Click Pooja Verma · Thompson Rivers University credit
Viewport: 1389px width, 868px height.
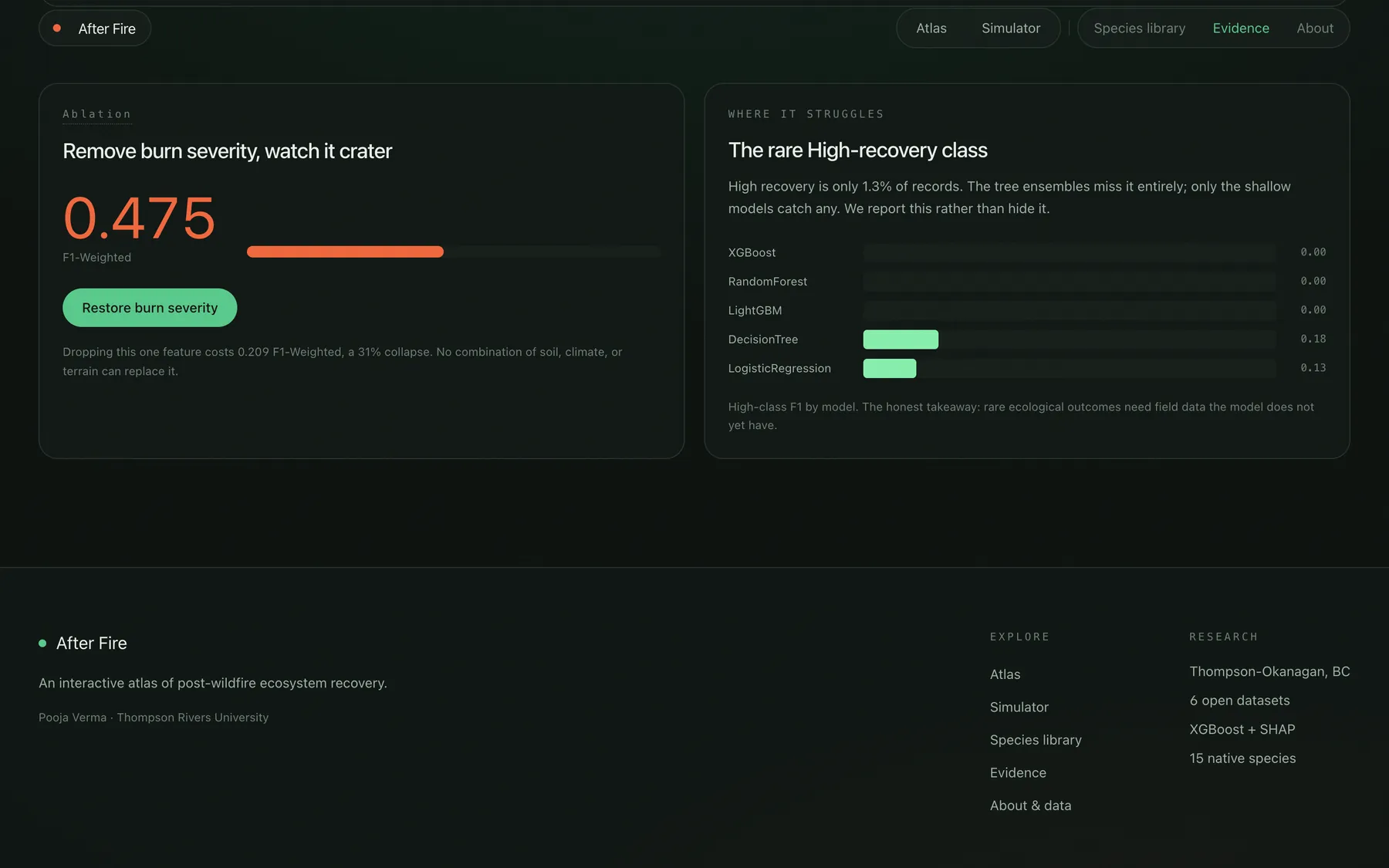point(154,718)
